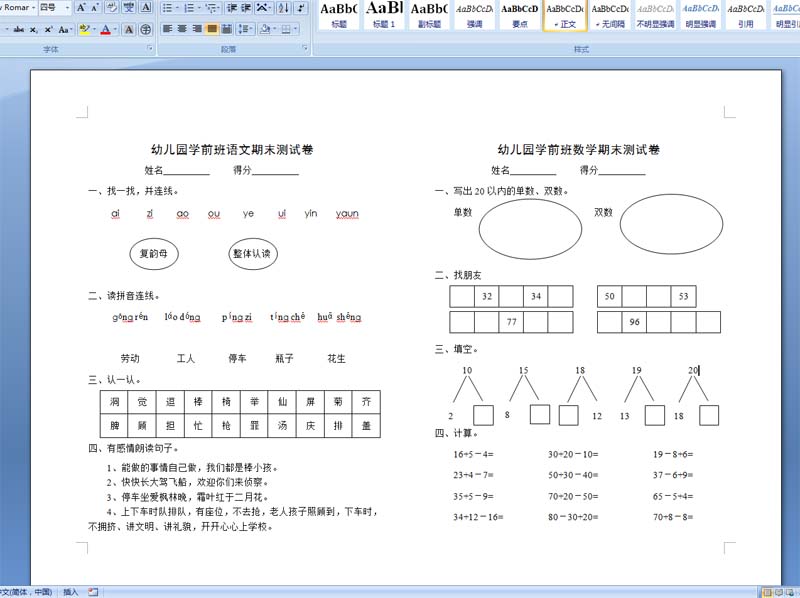Toggle 插入 insert mode in the status bar

[x=70, y=592]
